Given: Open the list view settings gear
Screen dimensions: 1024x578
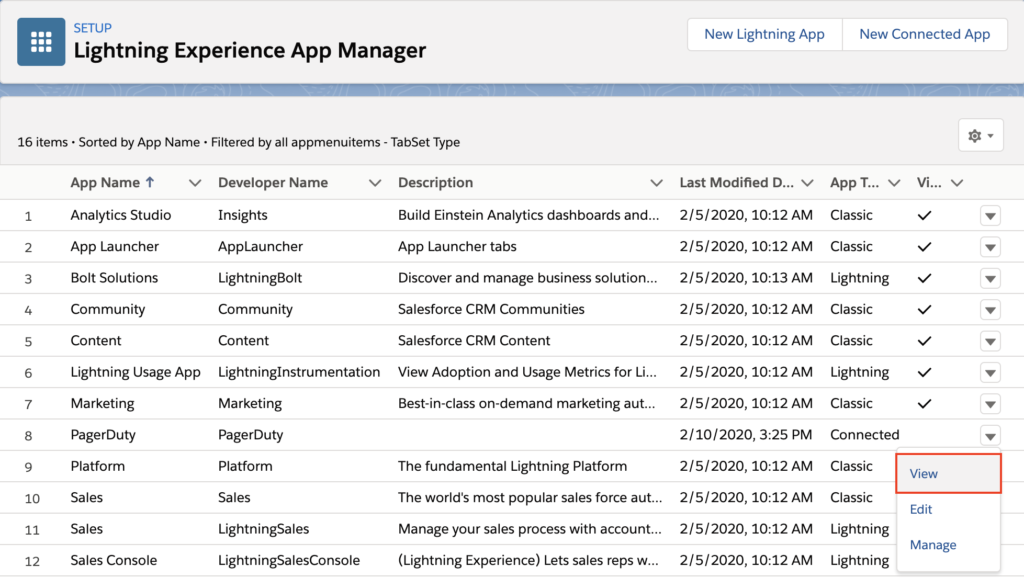Looking at the screenshot, I should [x=977, y=135].
